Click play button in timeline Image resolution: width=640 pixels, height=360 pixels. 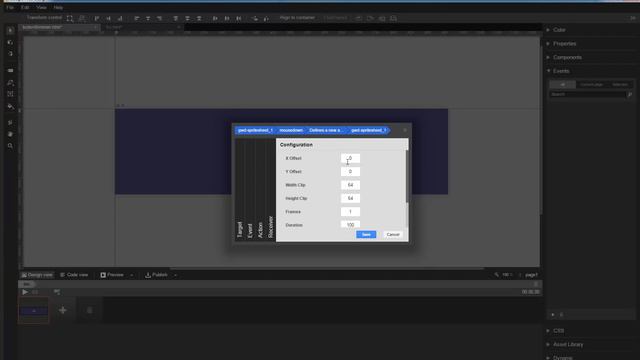pyautogui.click(x=25, y=292)
